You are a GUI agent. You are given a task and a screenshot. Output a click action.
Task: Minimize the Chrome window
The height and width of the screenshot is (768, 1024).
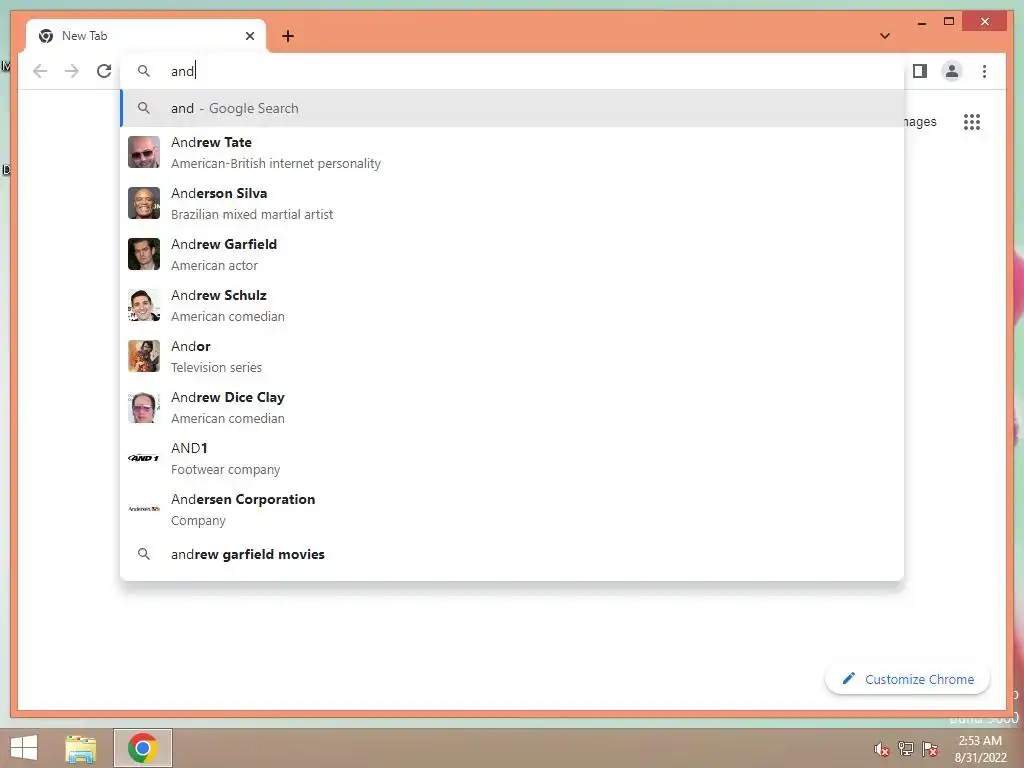pyautogui.click(x=921, y=22)
